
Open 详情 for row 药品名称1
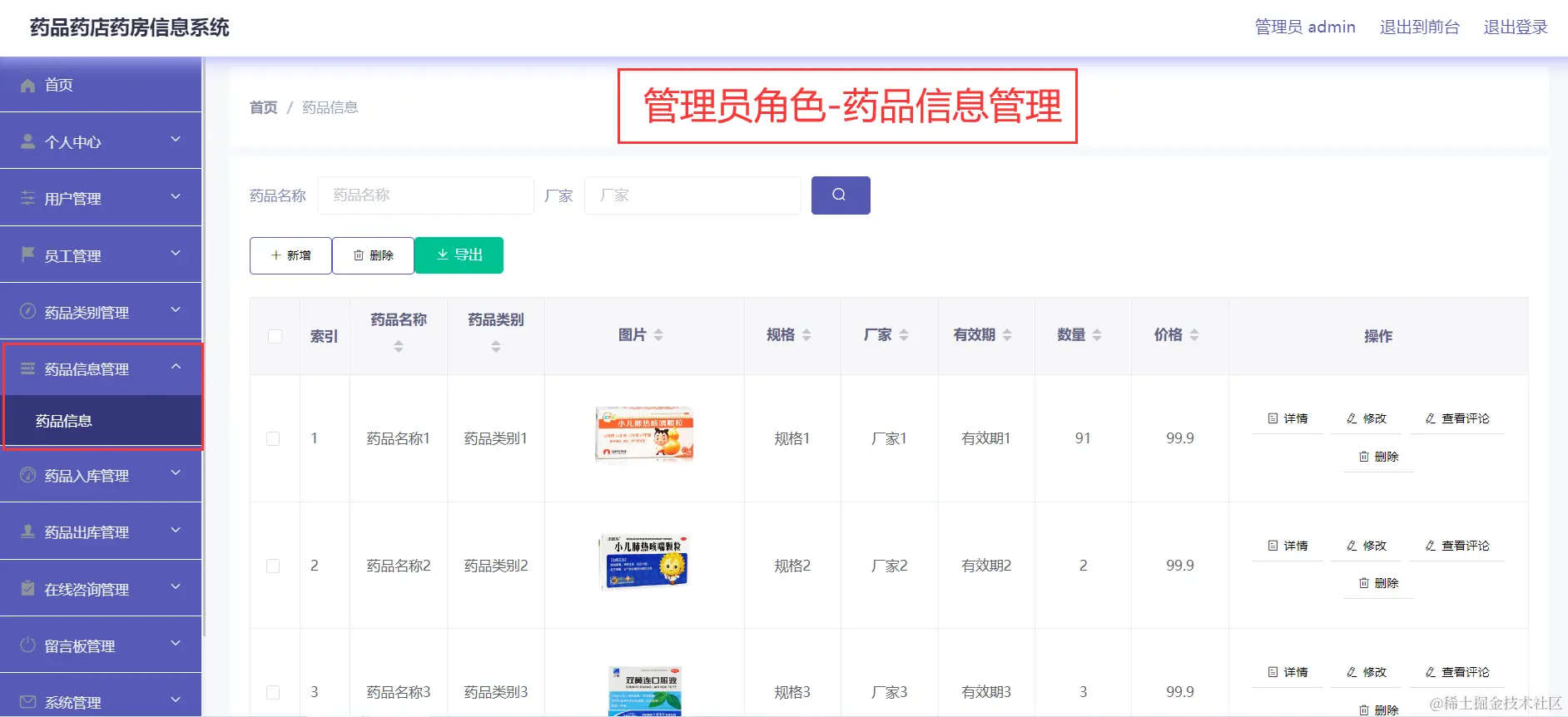point(1288,418)
